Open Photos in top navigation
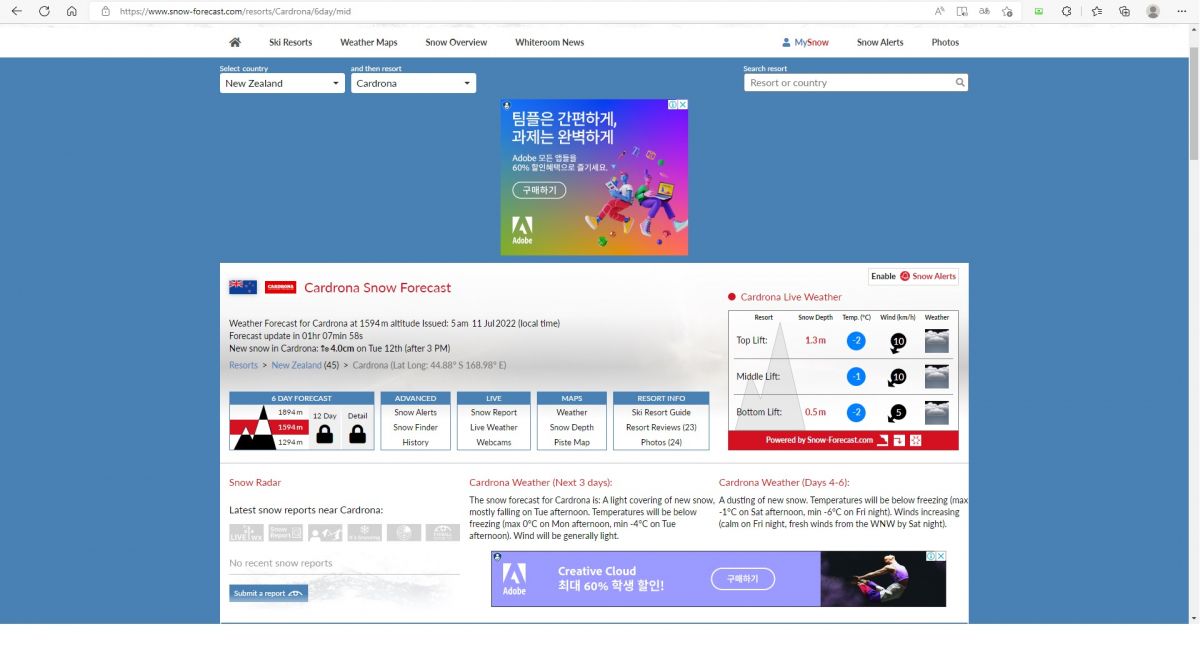 tap(945, 42)
